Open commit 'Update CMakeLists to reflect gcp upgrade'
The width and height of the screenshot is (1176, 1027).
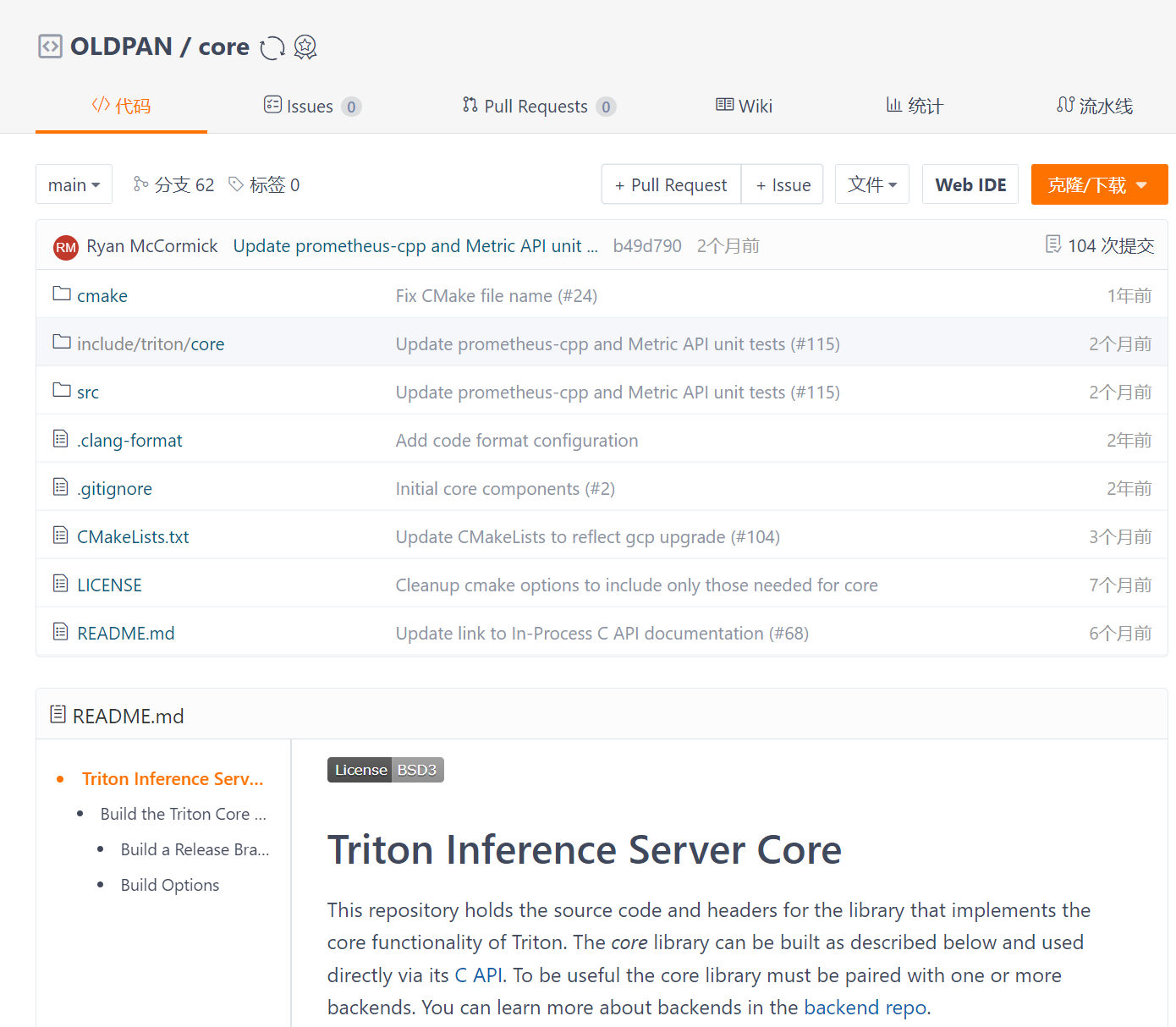[588, 537]
